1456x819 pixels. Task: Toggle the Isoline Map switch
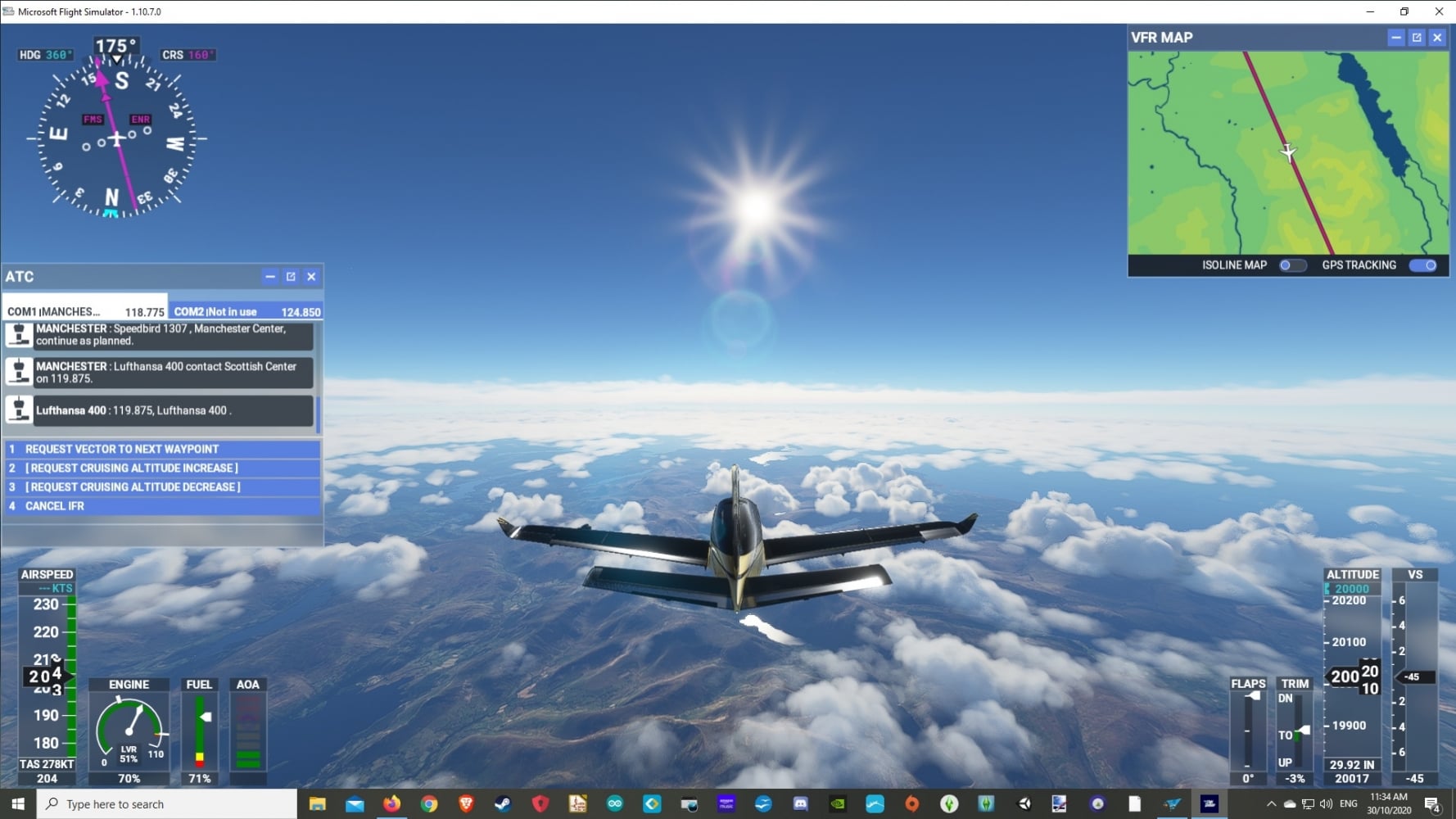point(1292,265)
